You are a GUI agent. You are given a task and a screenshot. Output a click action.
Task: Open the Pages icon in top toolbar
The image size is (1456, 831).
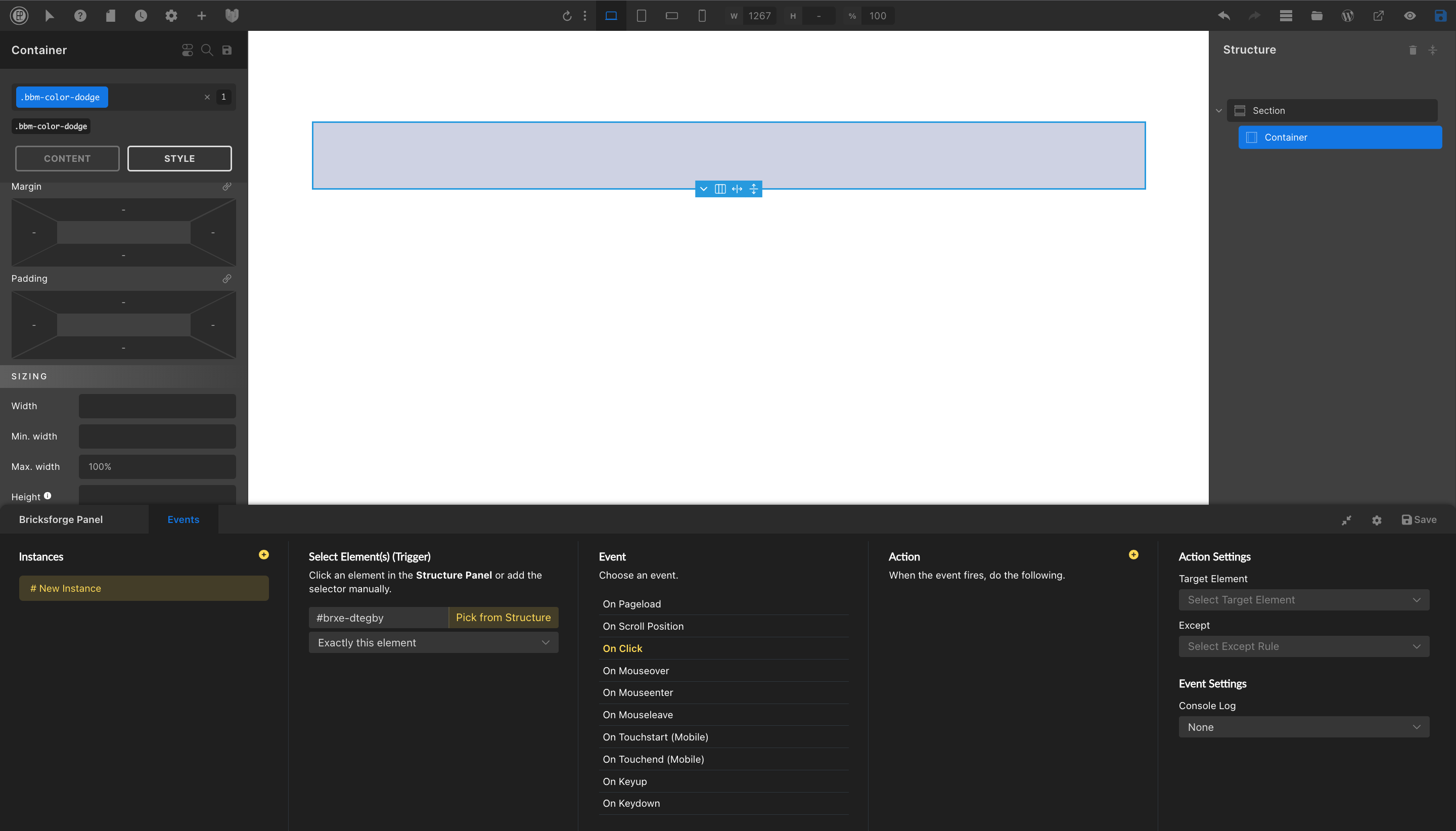pyautogui.click(x=111, y=15)
